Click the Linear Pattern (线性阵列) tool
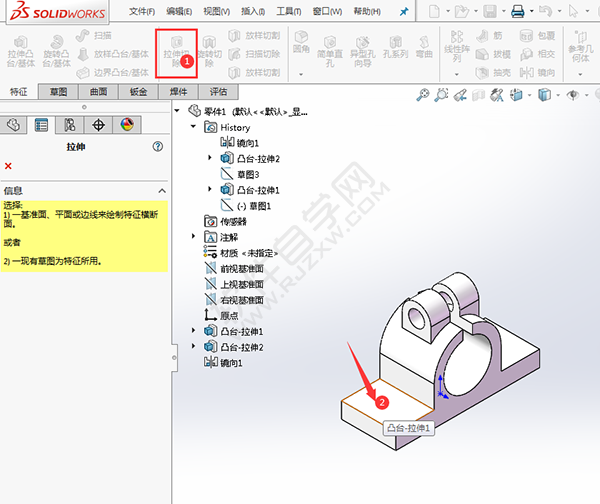The image size is (600, 504). (457, 47)
